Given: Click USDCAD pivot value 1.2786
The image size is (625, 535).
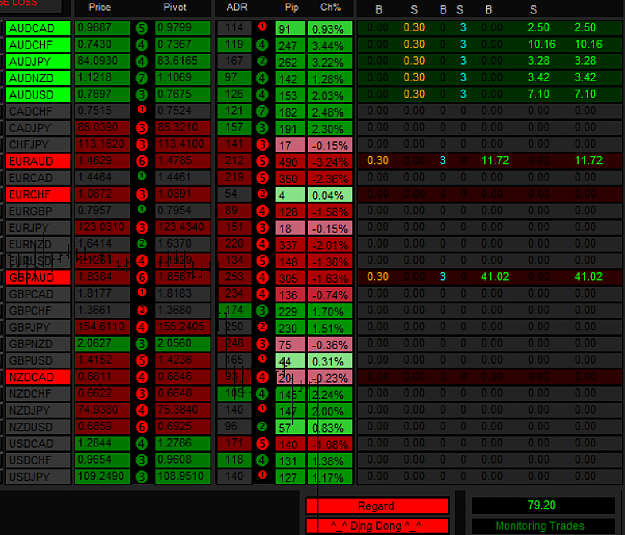Looking at the screenshot, I should [x=183, y=443].
